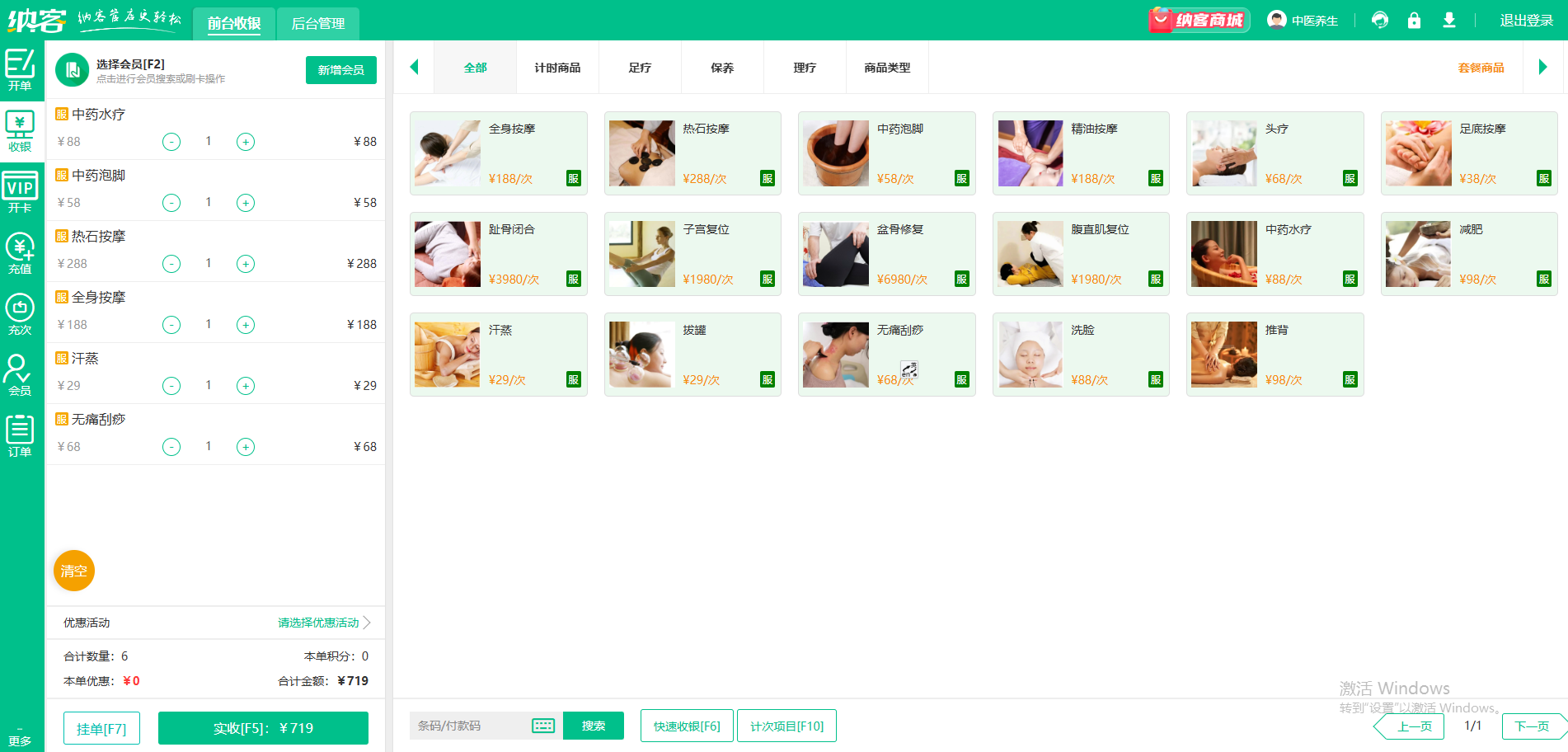Add 头疗 product card
1568x752 pixels.
pos(1275,153)
